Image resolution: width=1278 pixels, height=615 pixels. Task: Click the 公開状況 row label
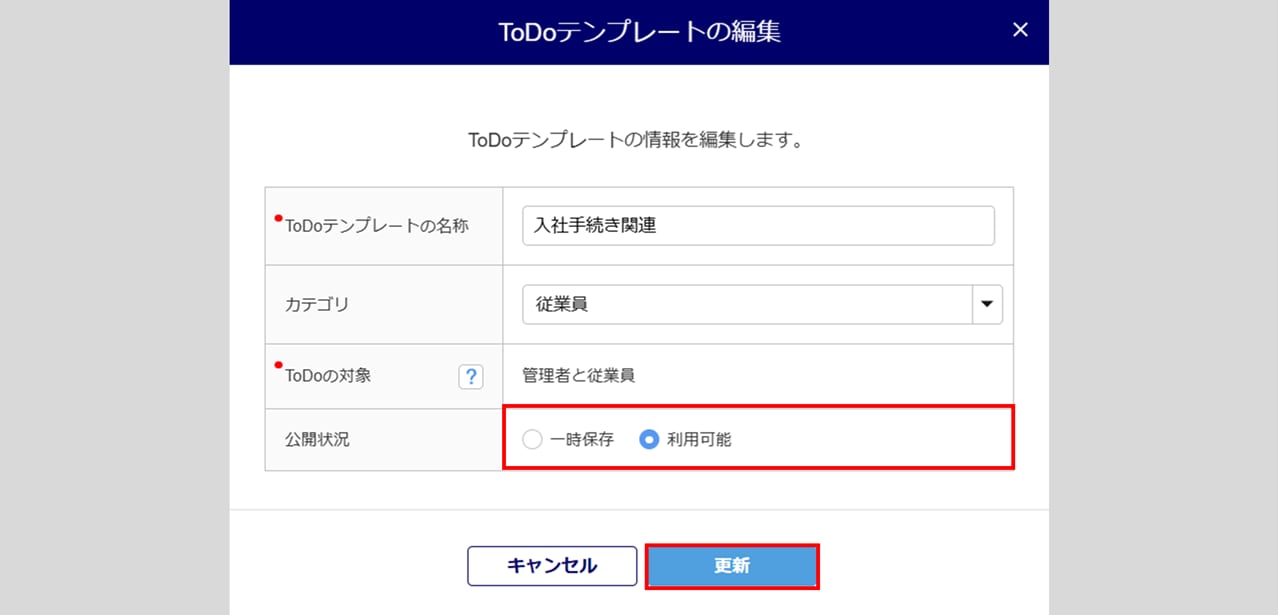click(317, 439)
